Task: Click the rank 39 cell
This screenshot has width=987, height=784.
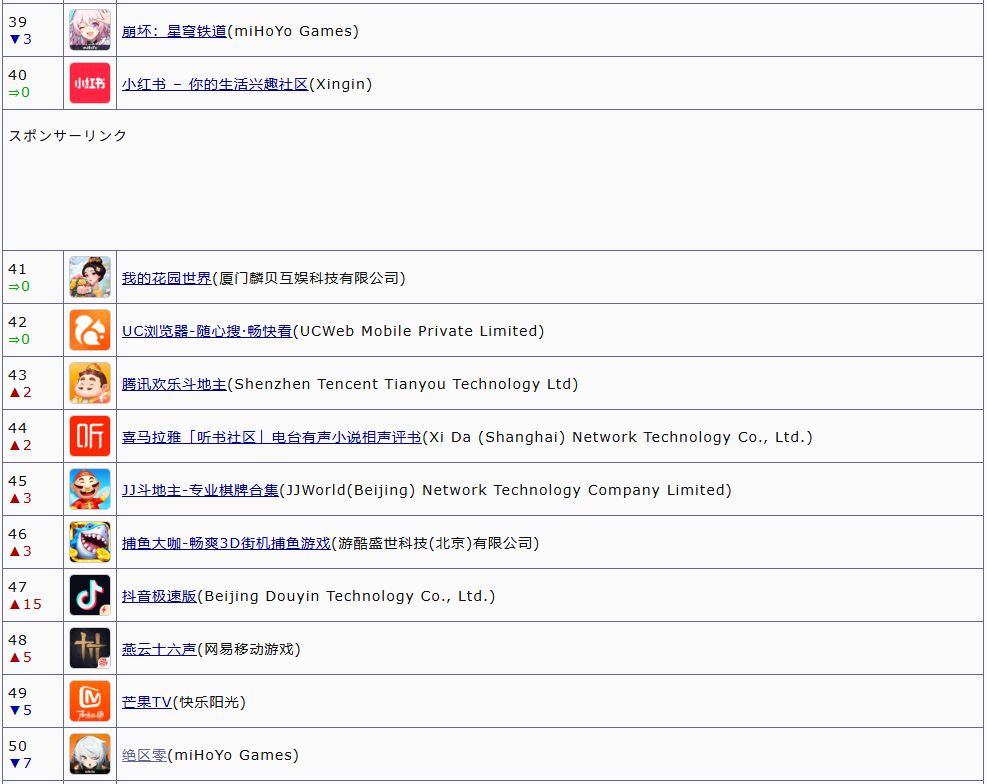Action: point(33,30)
